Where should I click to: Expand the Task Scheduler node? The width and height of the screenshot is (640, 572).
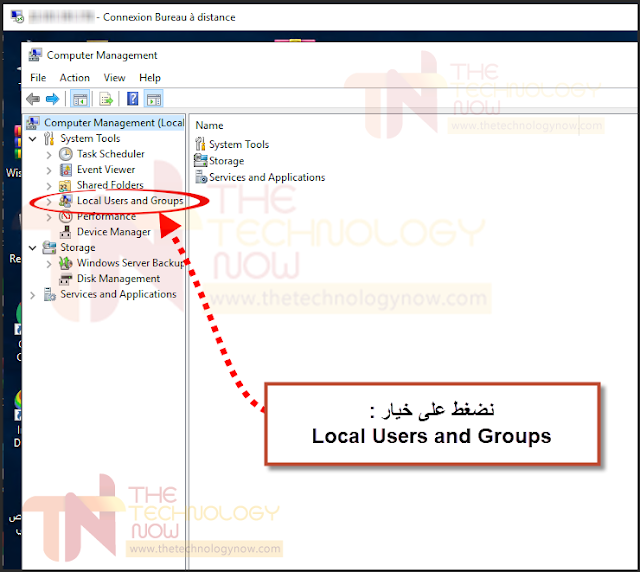(49, 155)
